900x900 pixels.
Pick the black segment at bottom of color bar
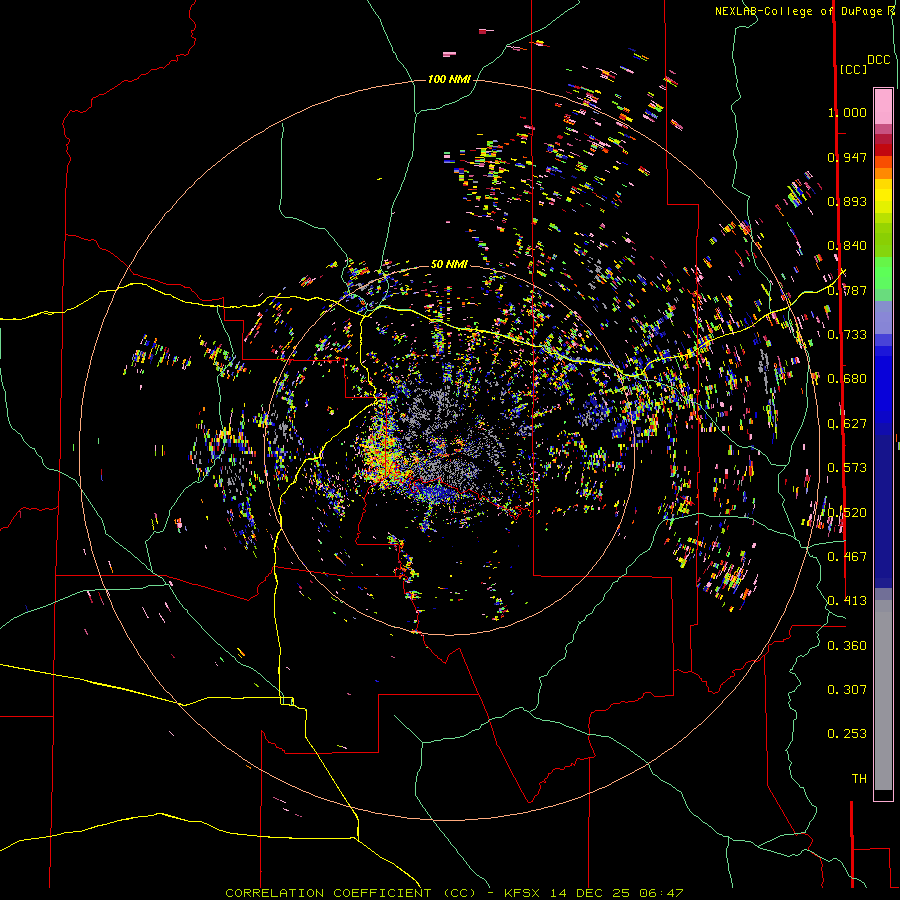[x=883, y=795]
